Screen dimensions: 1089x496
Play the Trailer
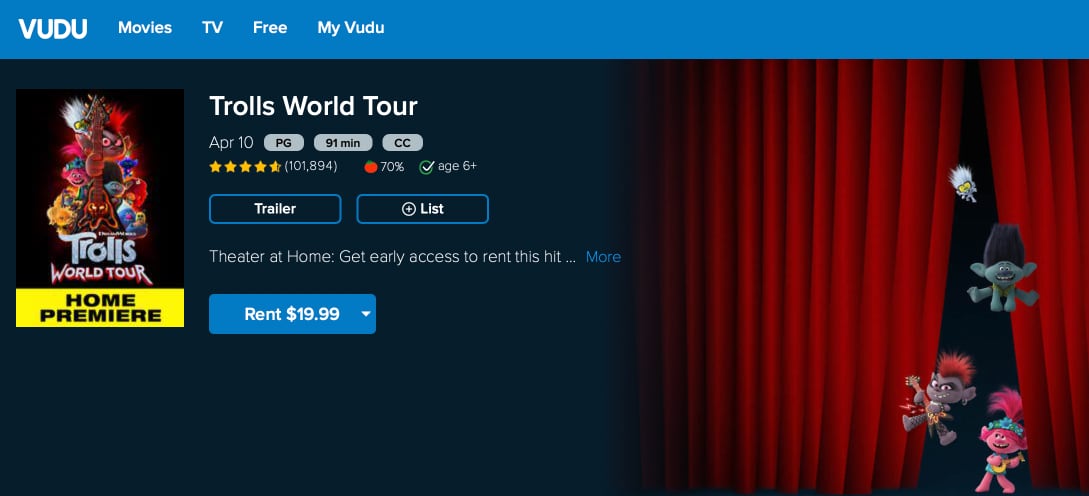[x=275, y=209]
